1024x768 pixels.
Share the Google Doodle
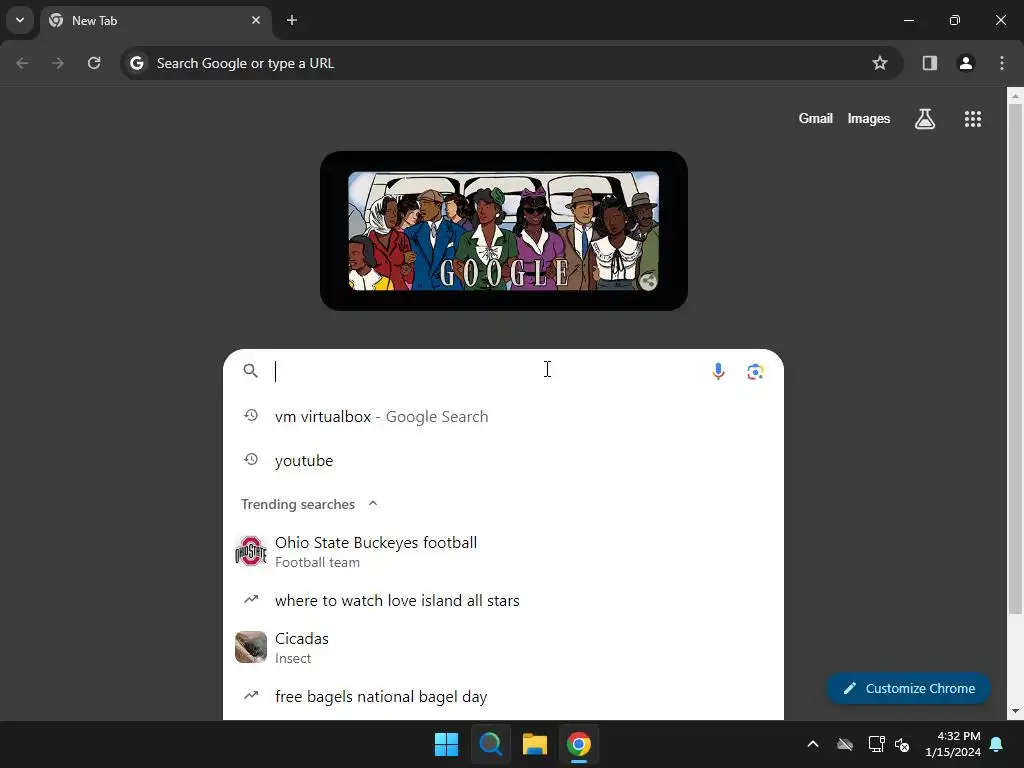[648, 281]
